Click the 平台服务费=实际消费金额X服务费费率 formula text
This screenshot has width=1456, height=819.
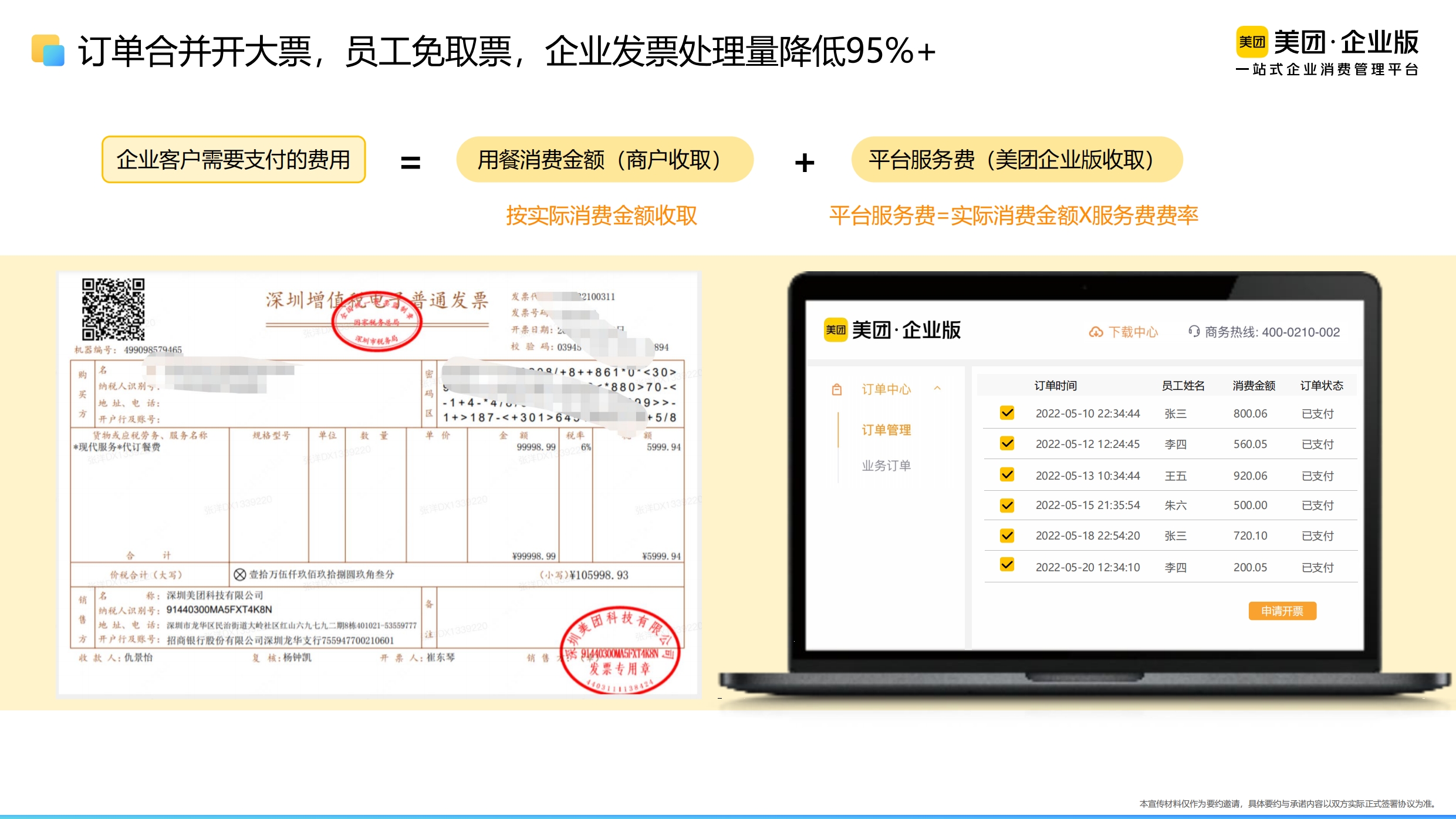(1014, 215)
